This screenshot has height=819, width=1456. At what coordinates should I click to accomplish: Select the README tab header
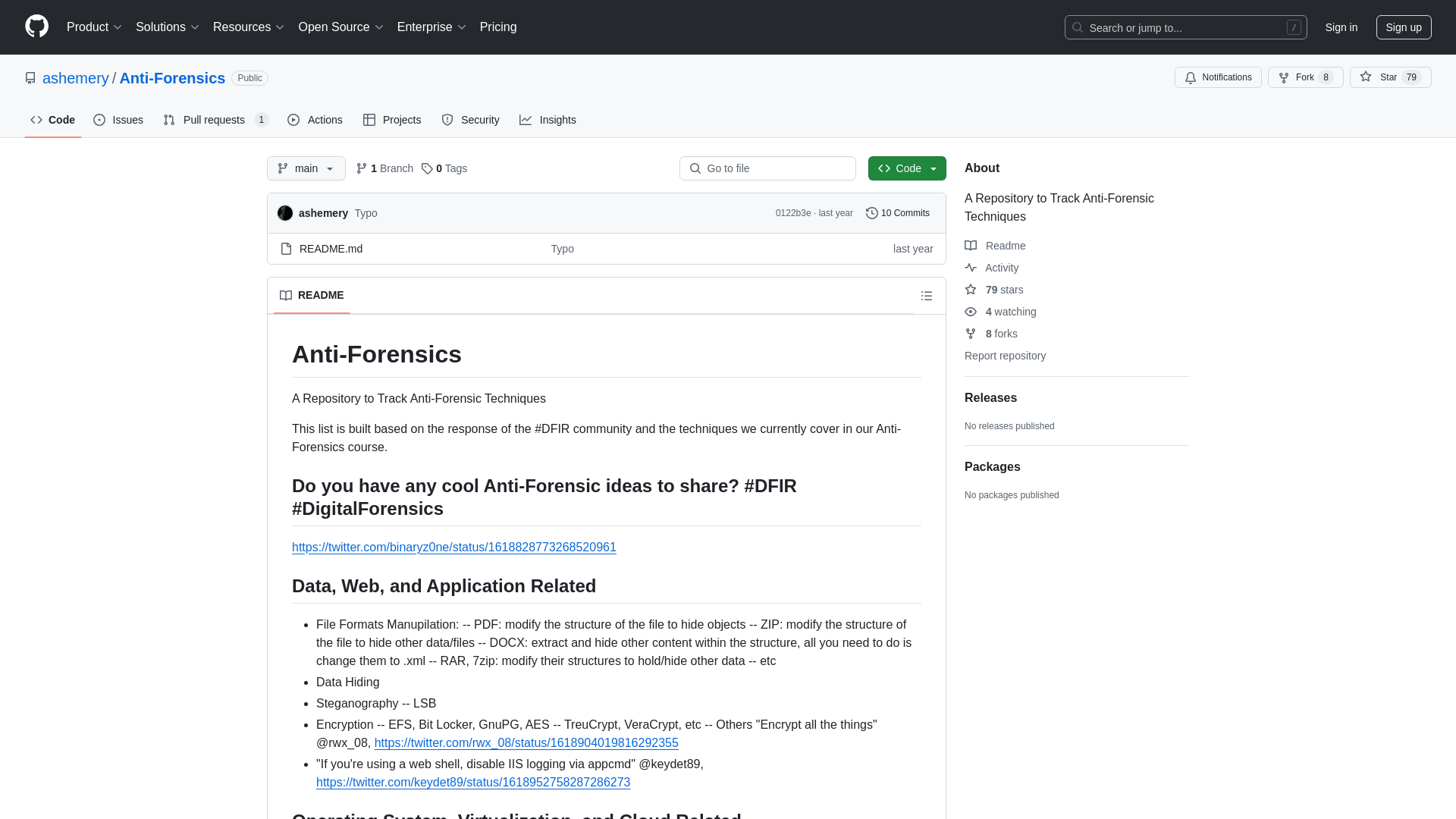(x=312, y=296)
